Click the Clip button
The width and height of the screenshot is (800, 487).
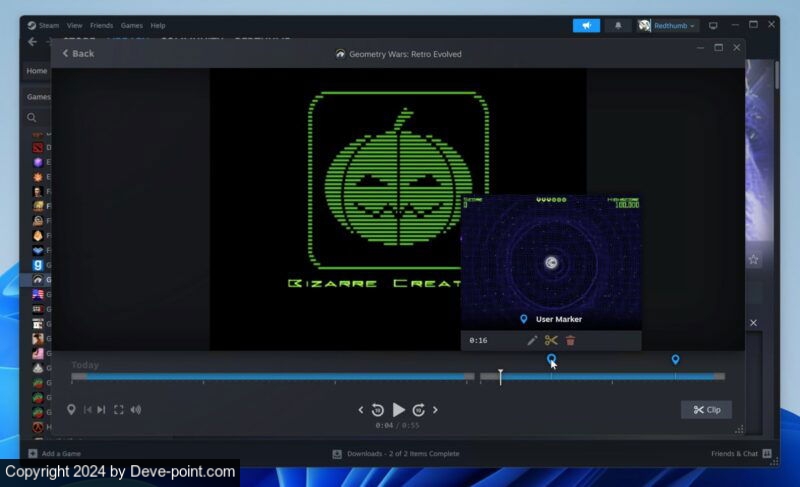coord(706,410)
